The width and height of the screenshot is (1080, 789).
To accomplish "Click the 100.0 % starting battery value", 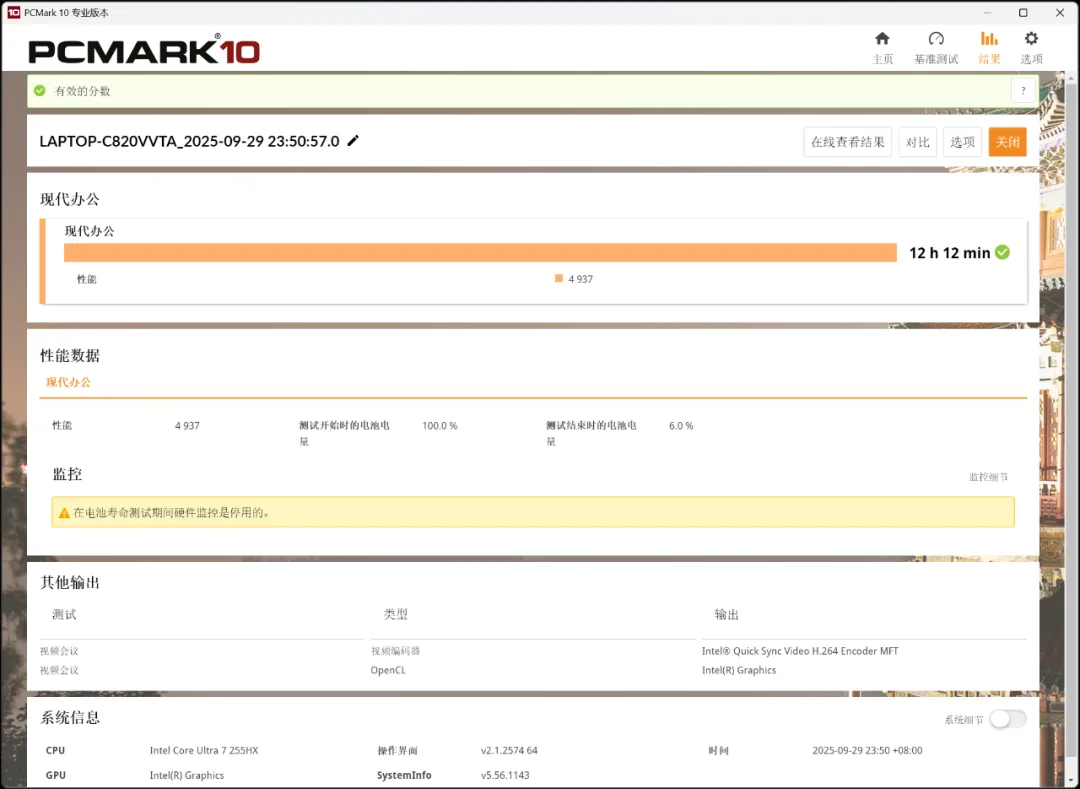I will (x=439, y=426).
